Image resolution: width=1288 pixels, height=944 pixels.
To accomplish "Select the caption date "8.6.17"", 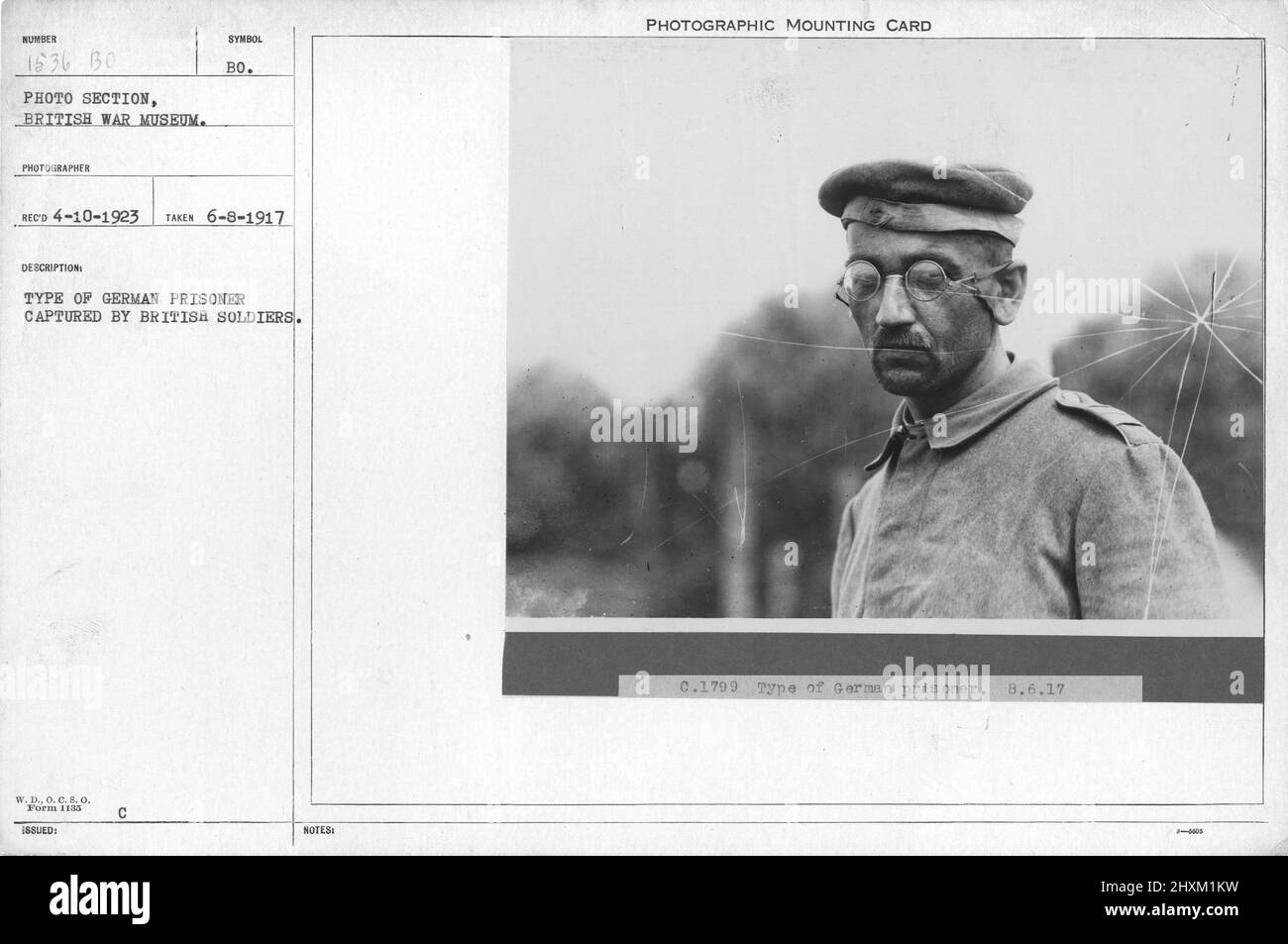I will coord(1036,687).
